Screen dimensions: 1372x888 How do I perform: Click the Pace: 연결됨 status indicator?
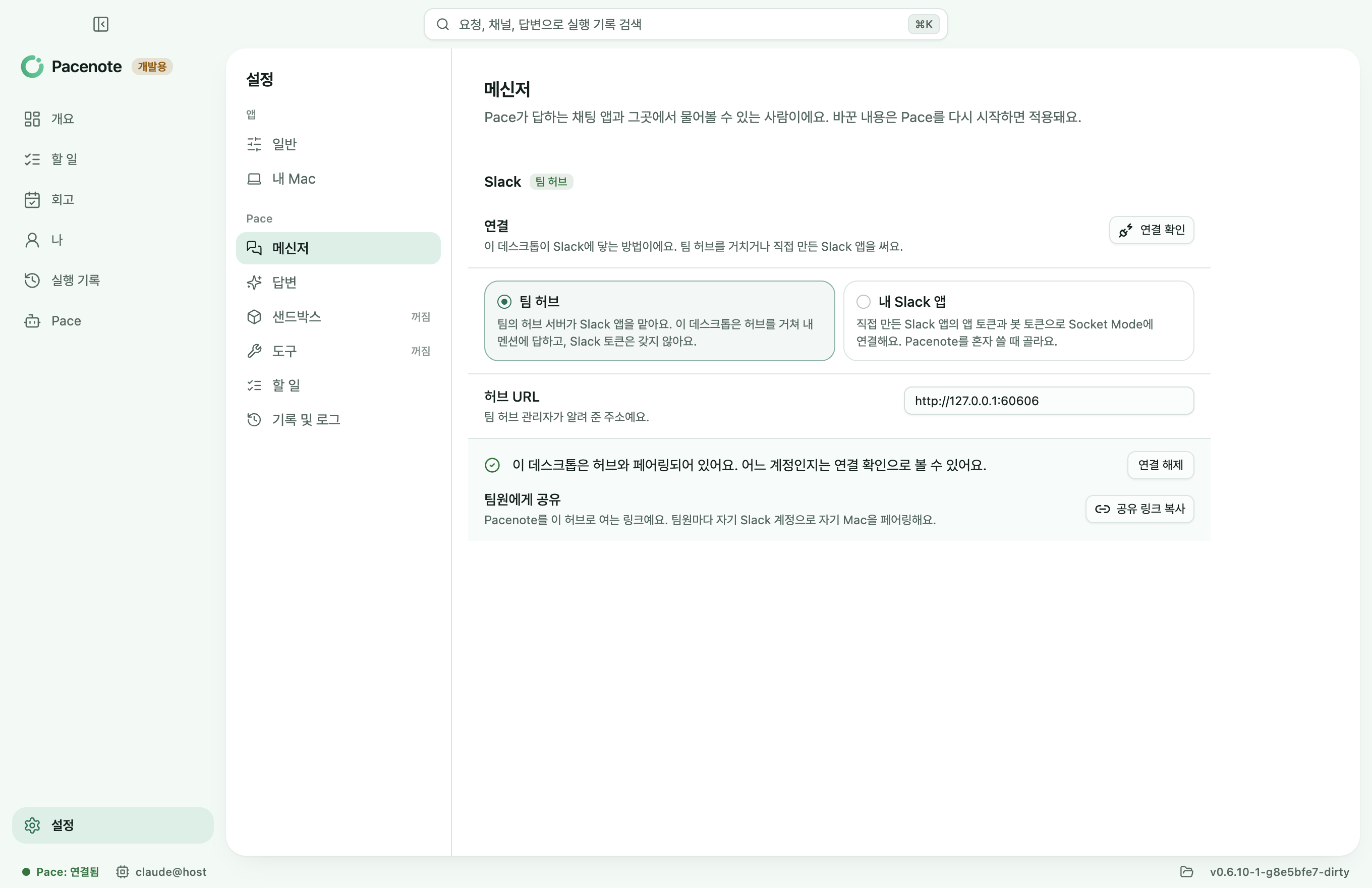(61, 872)
